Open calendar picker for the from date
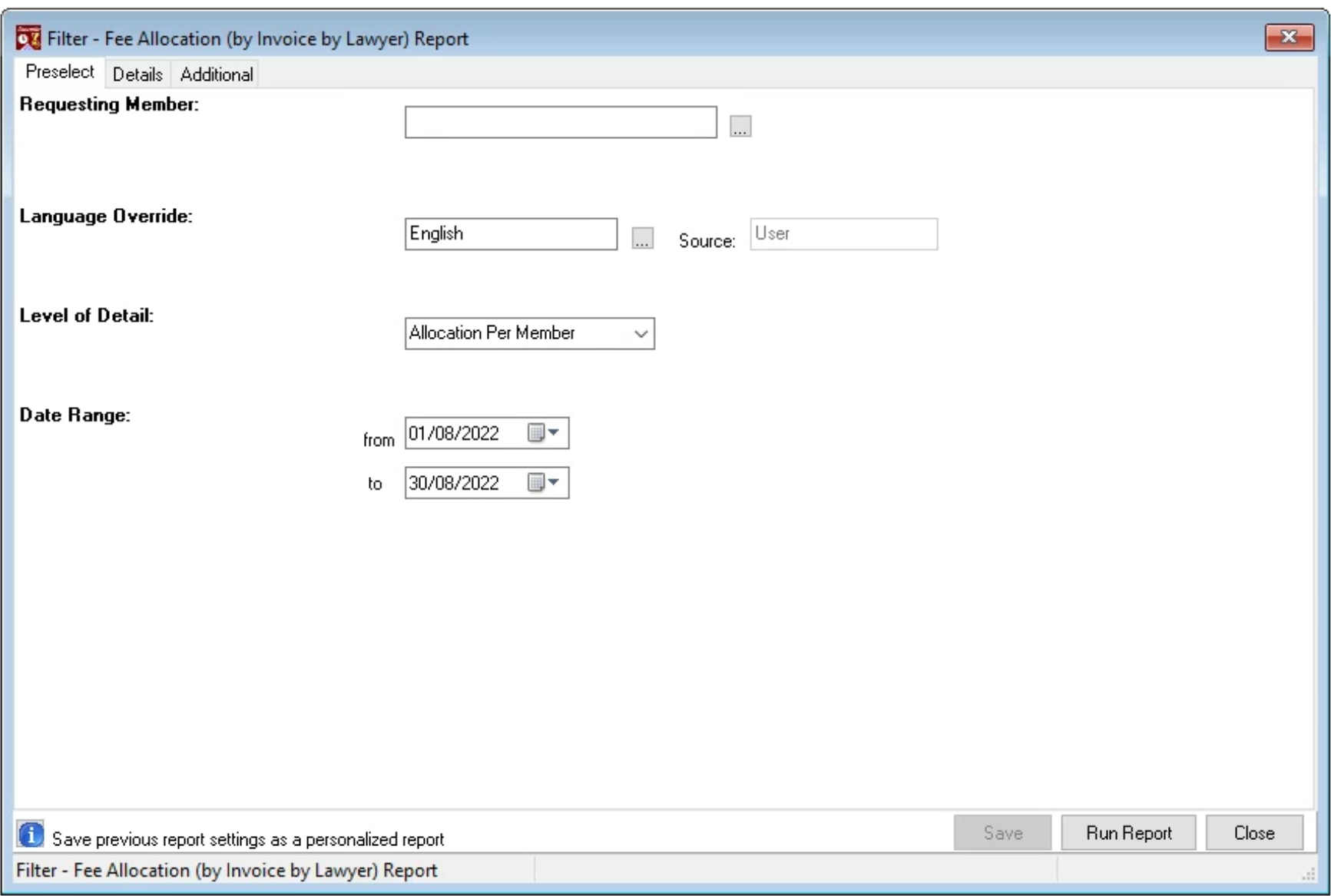Viewport: 1331px width, 896px height. [544, 433]
